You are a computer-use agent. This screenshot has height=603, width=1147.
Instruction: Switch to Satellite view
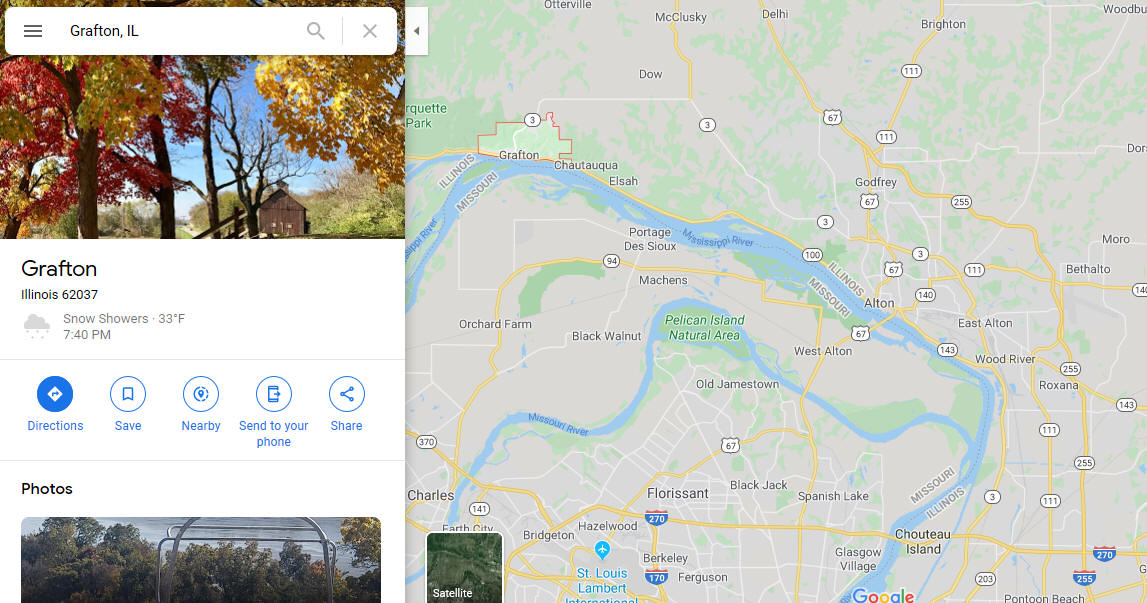pos(465,568)
